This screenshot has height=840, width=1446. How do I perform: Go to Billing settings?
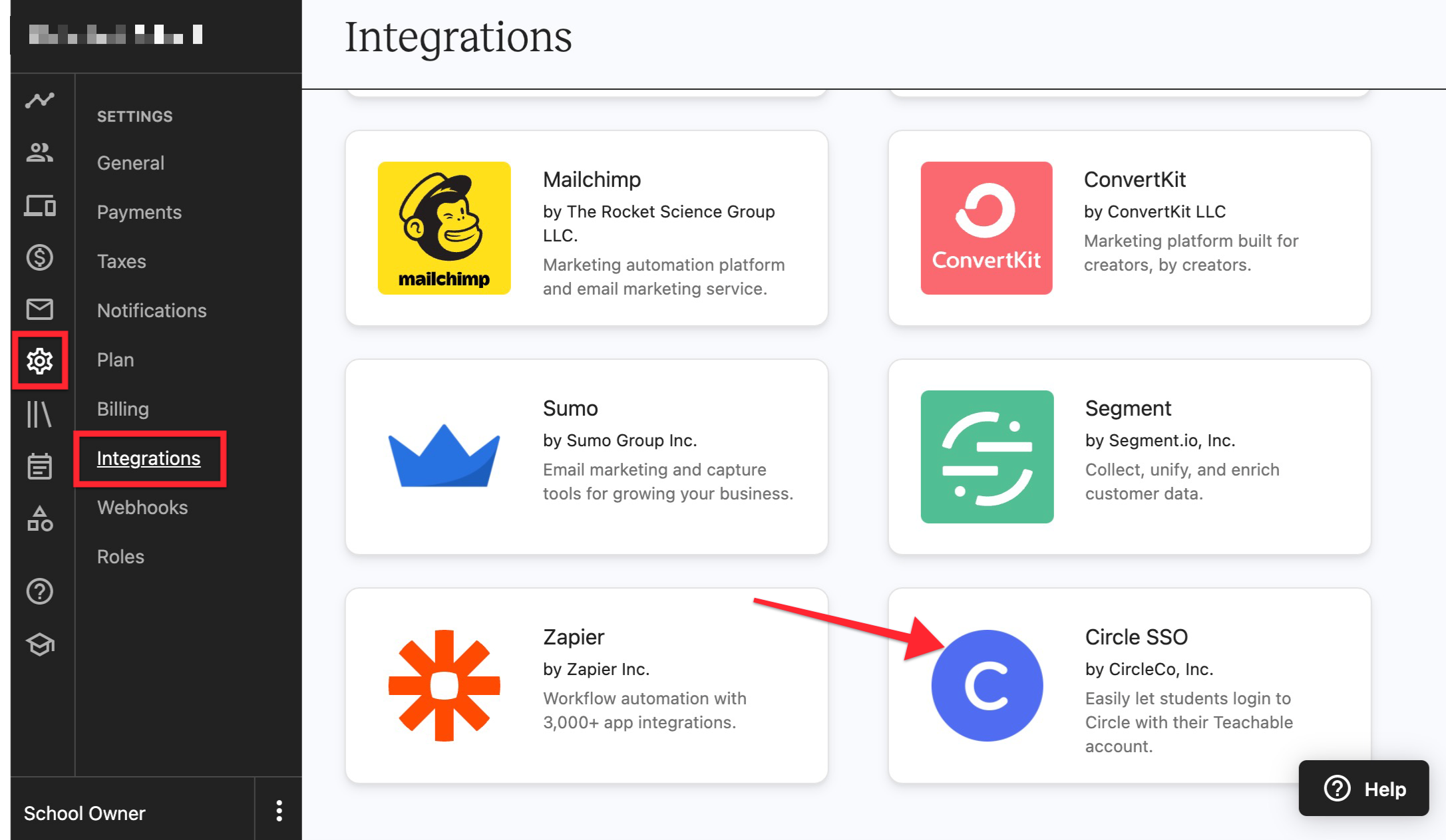coord(123,409)
